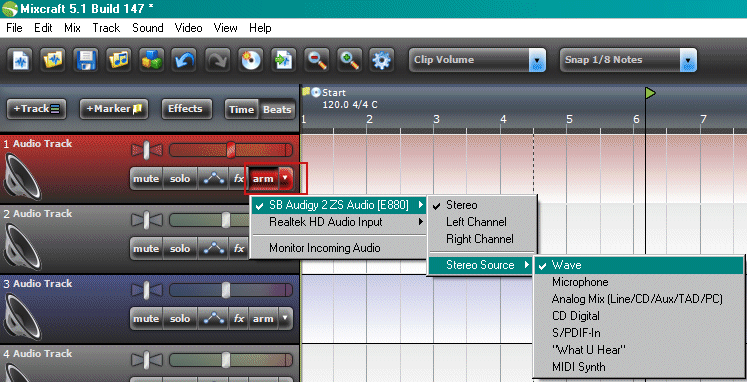Viewport: 747px width, 382px height.
Task: Click measure 5 on the ruler
Action: coord(569,119)
